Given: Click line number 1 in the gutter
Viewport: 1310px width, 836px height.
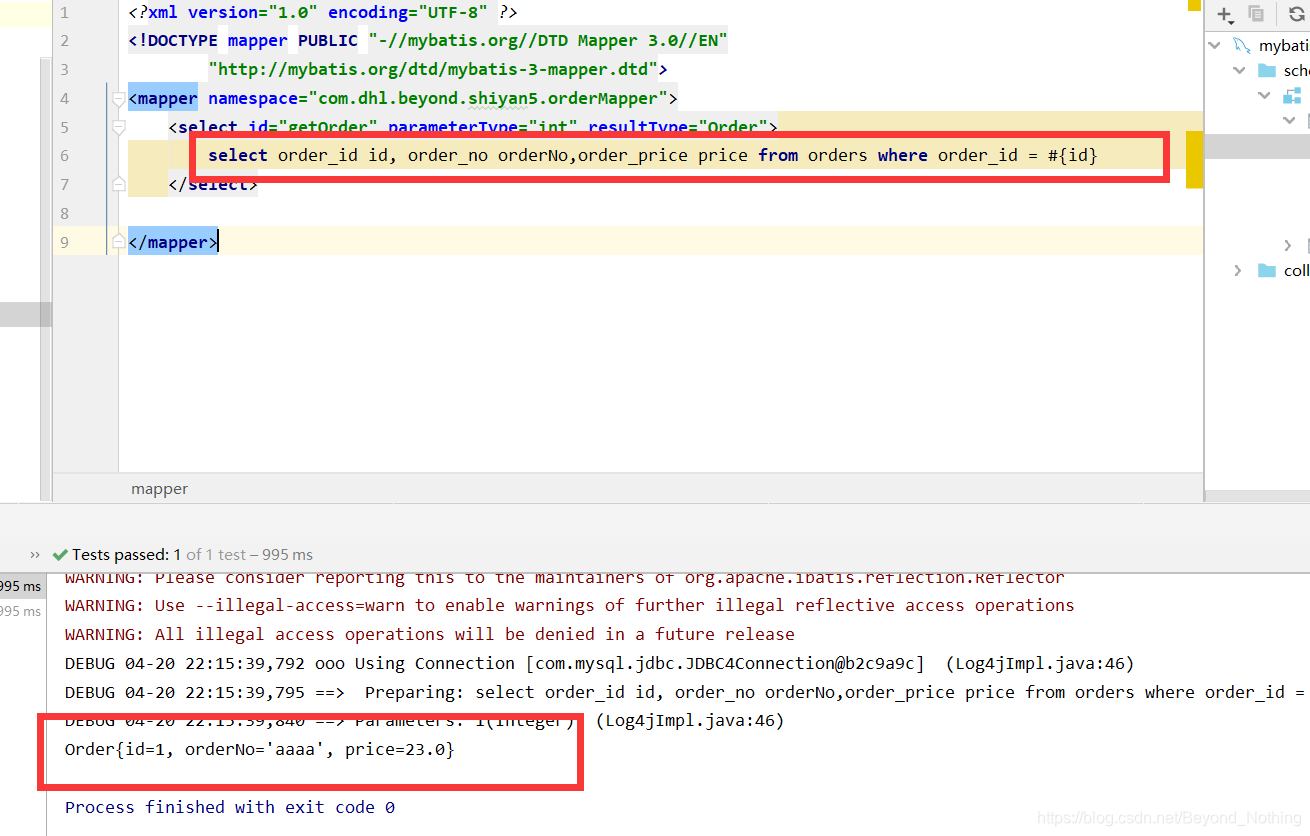Looking at the screenshot, I should tap(64, 13).
